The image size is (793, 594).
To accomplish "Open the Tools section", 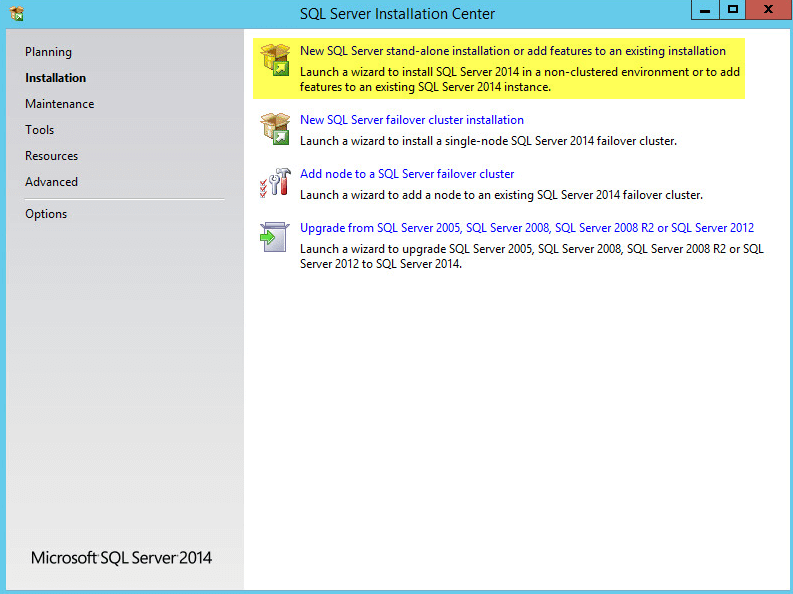I will coord(39,130).
